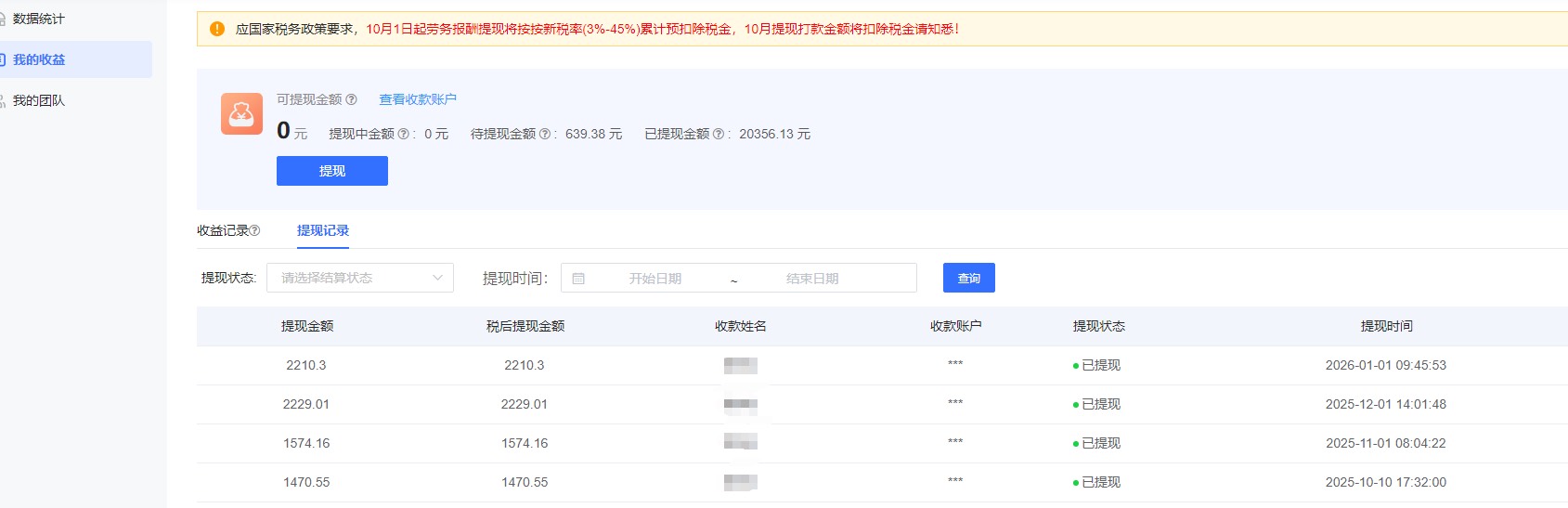1568x508 pixels.
Task: Go to 我的团队 in sidebar
Action: tap(39, 100)
